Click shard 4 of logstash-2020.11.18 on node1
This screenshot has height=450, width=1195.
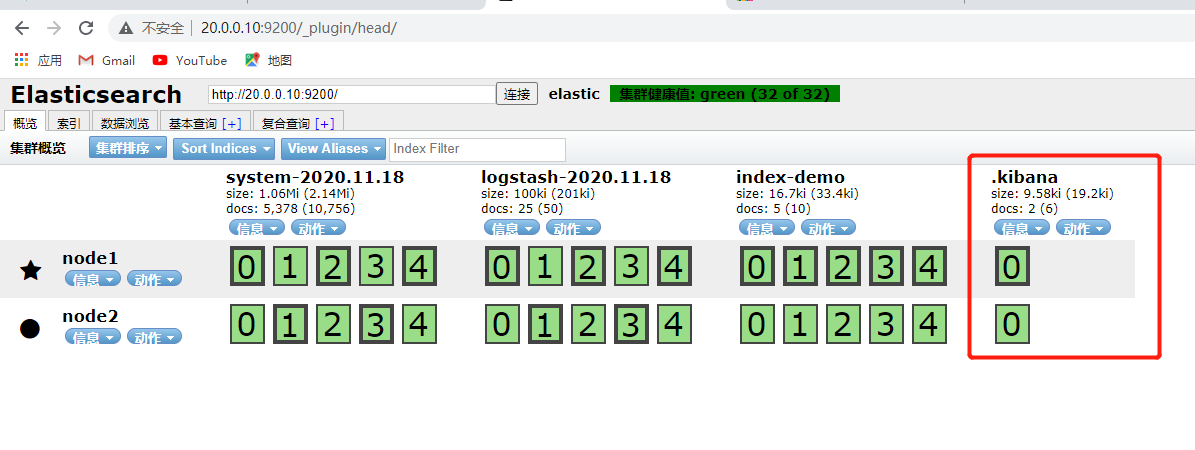(x=674, y=268)
